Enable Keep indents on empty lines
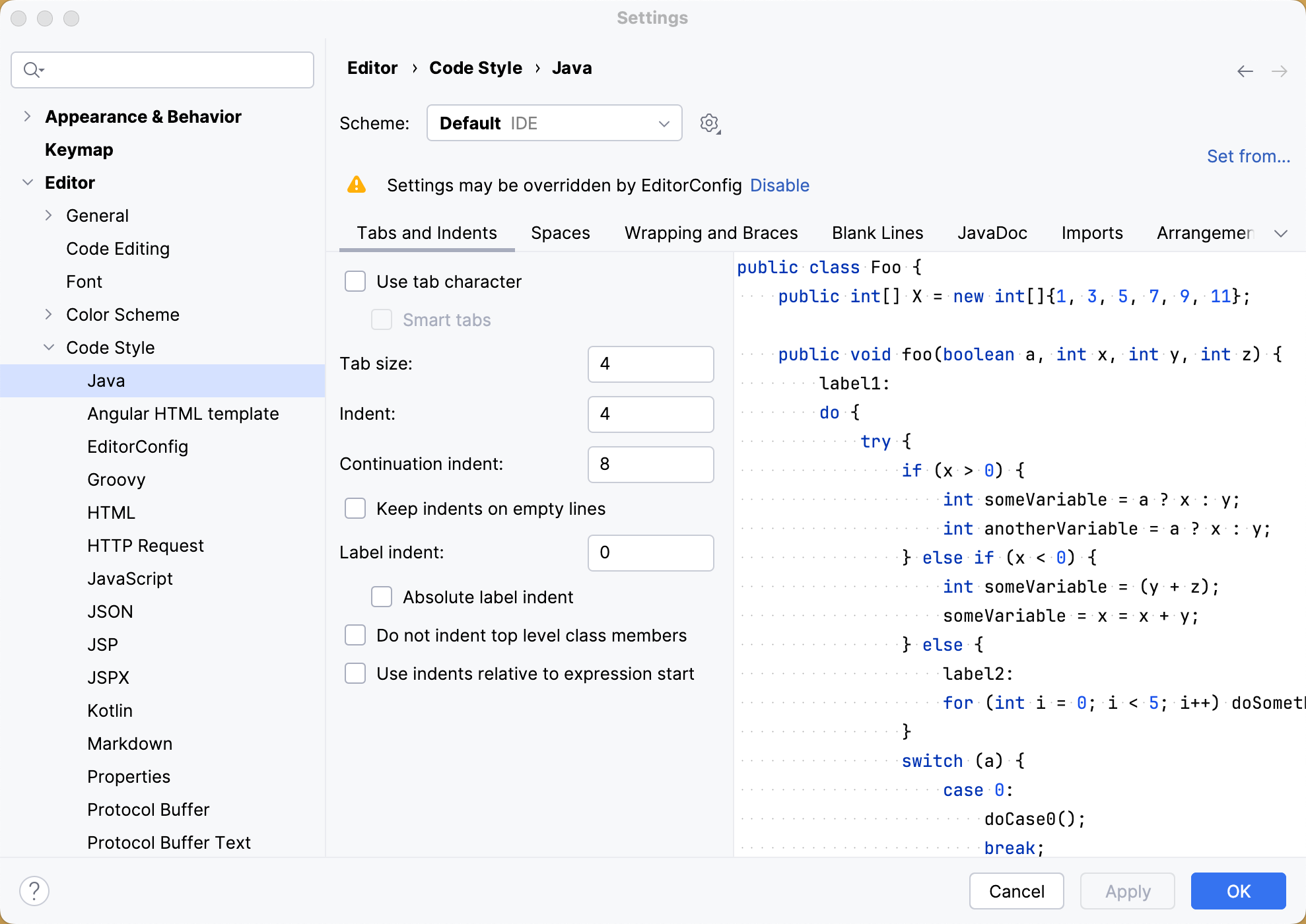1306x924 pixels. coord(357,508)
